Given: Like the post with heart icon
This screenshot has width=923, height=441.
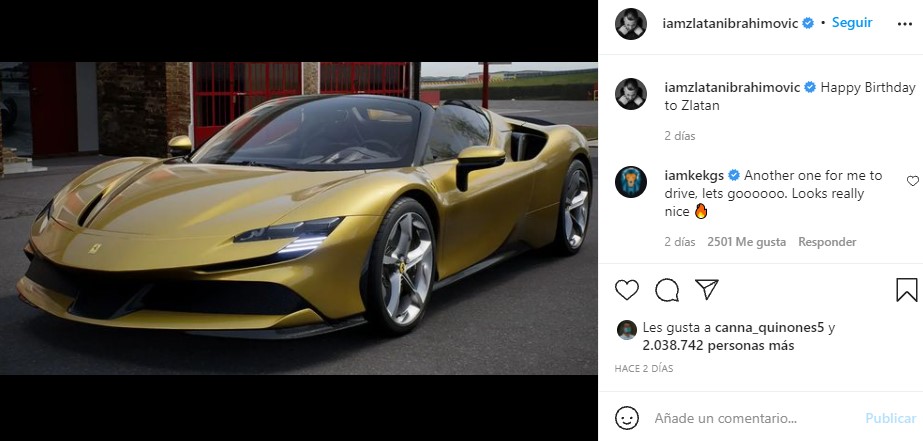Looking at the screenshot, I should click(x=626, y=290).
